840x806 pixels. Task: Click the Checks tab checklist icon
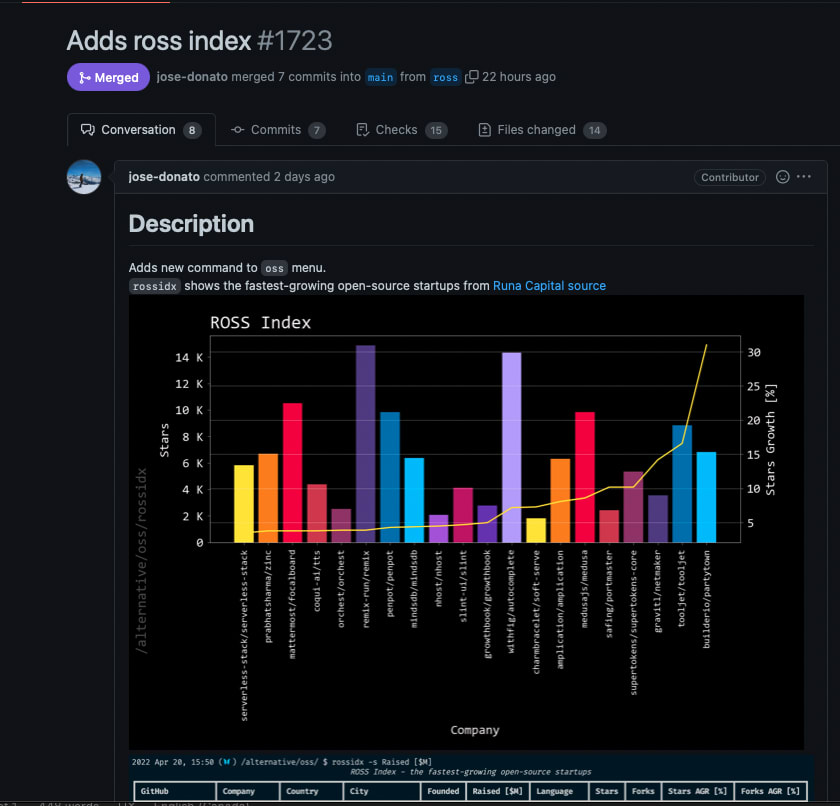click(363, 130)
